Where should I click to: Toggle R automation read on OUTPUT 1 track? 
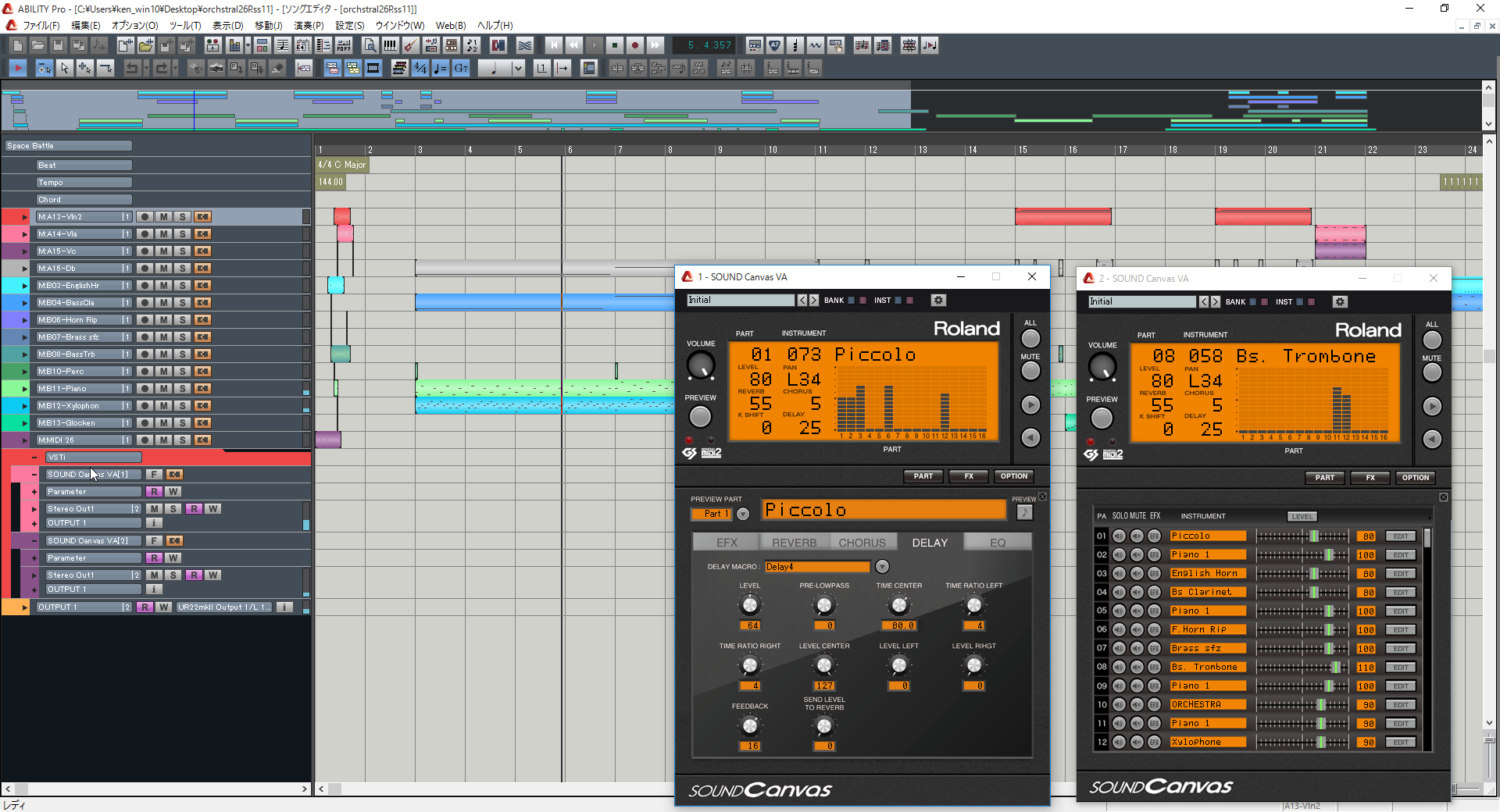coord(145,607)
